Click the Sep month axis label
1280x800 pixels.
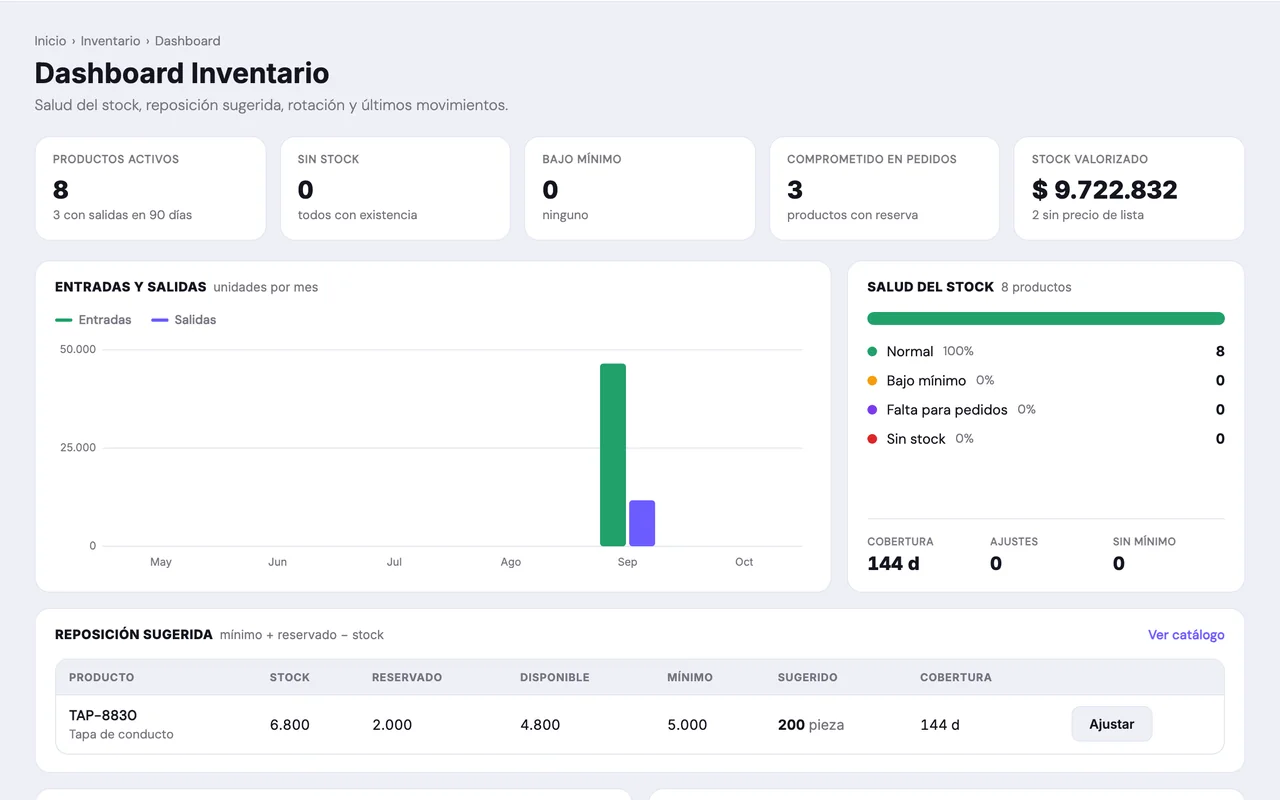(627, 562)
